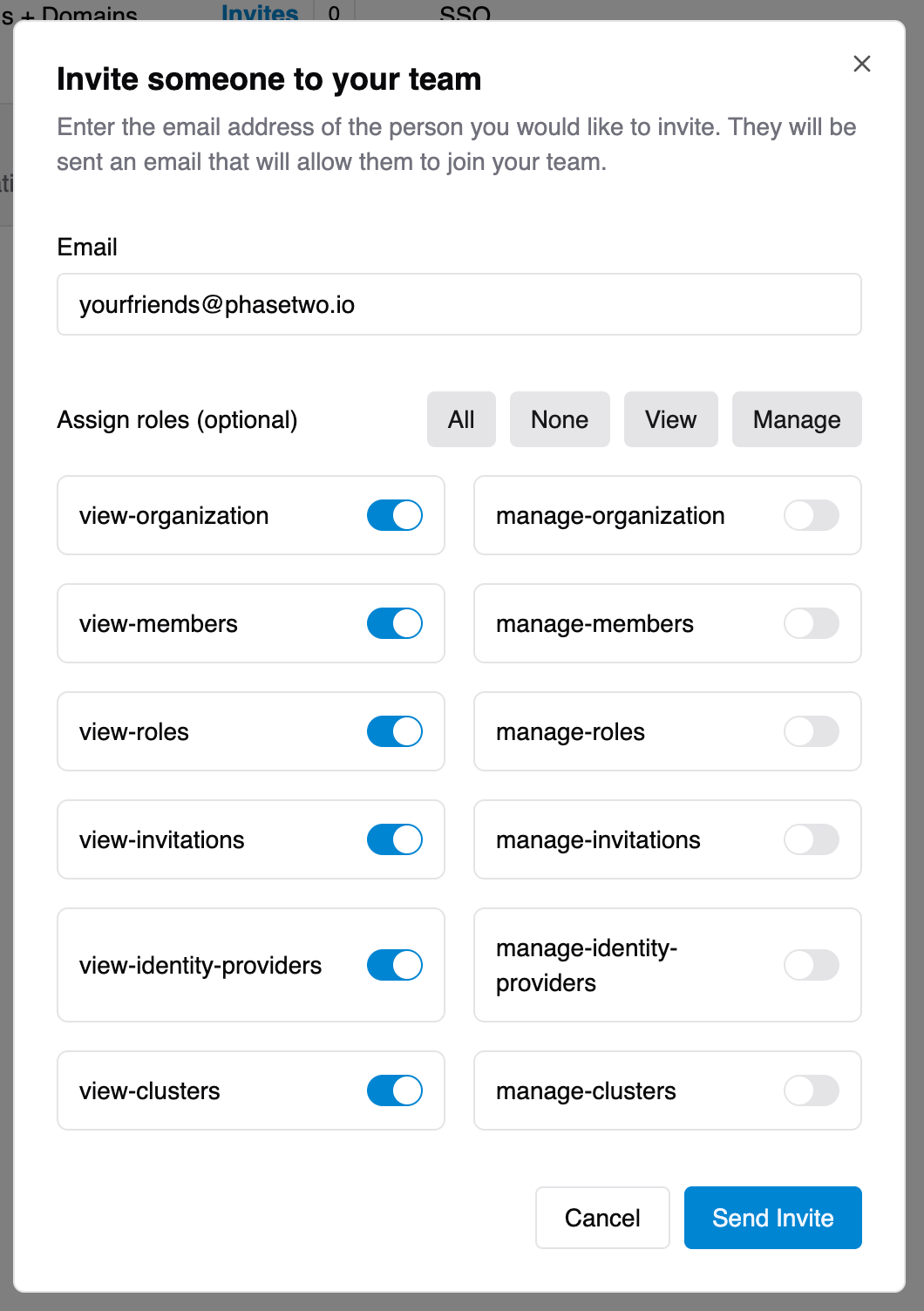Turn on the manage-clusters toggle

coord(811,1090)
